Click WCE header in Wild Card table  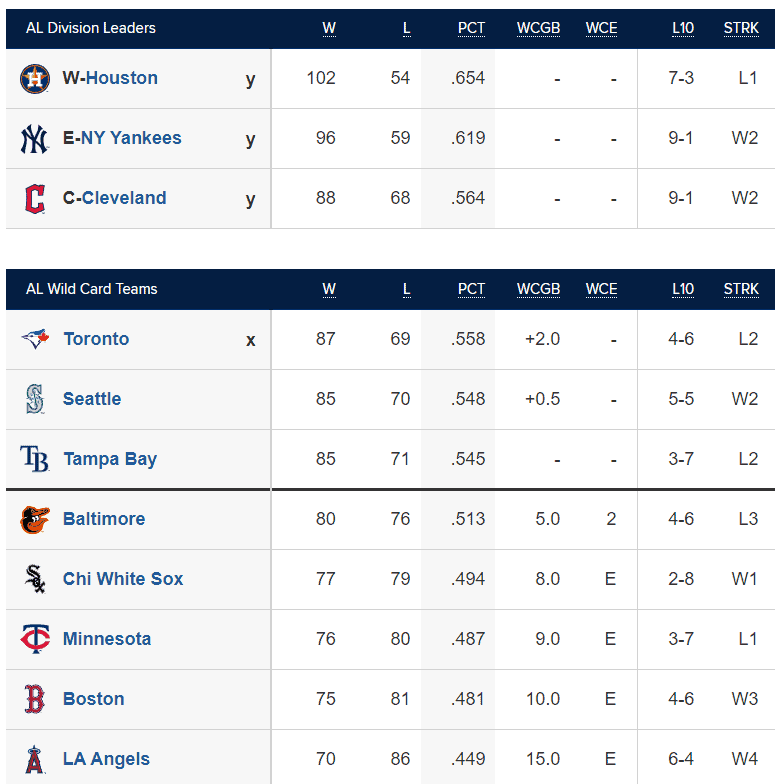coord(601,289)
